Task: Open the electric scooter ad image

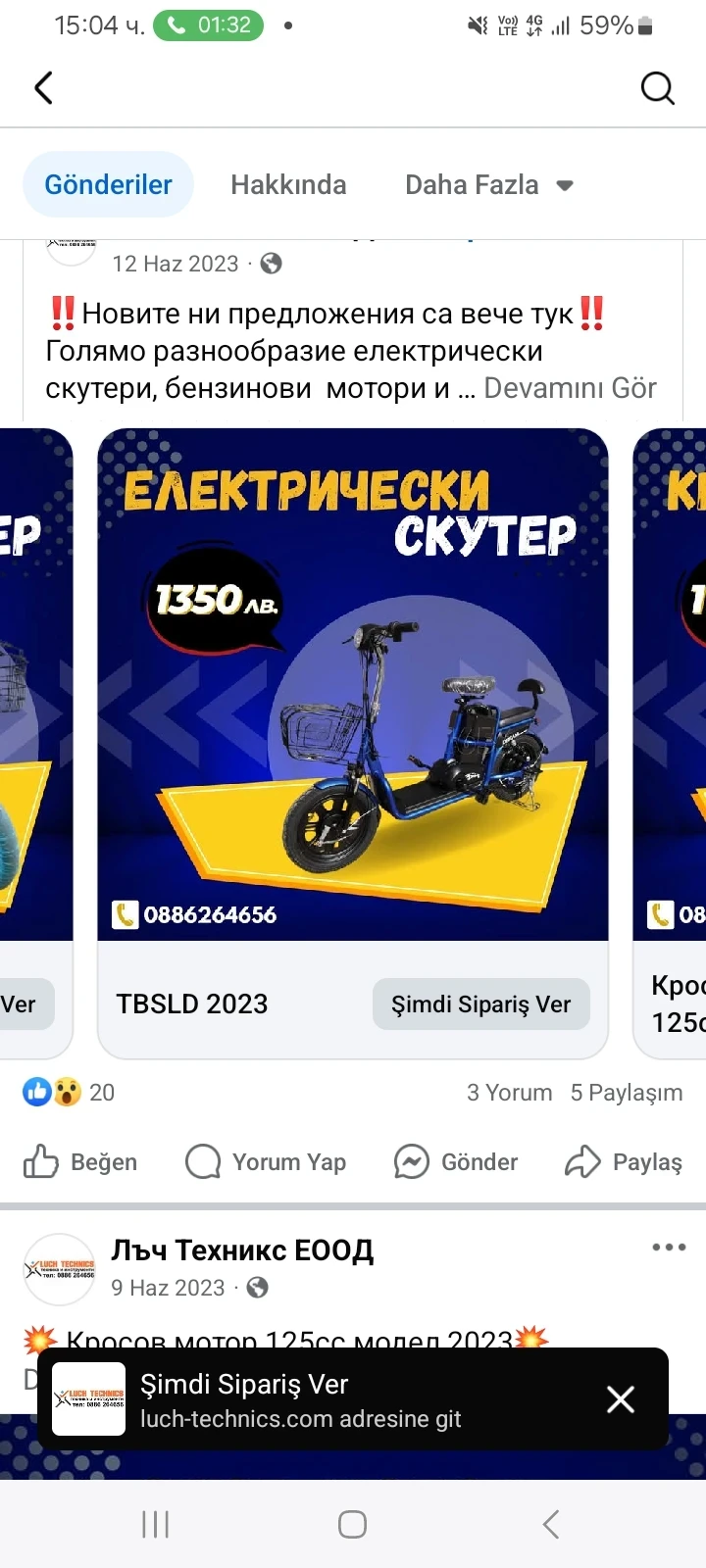Action: point(353,684)
